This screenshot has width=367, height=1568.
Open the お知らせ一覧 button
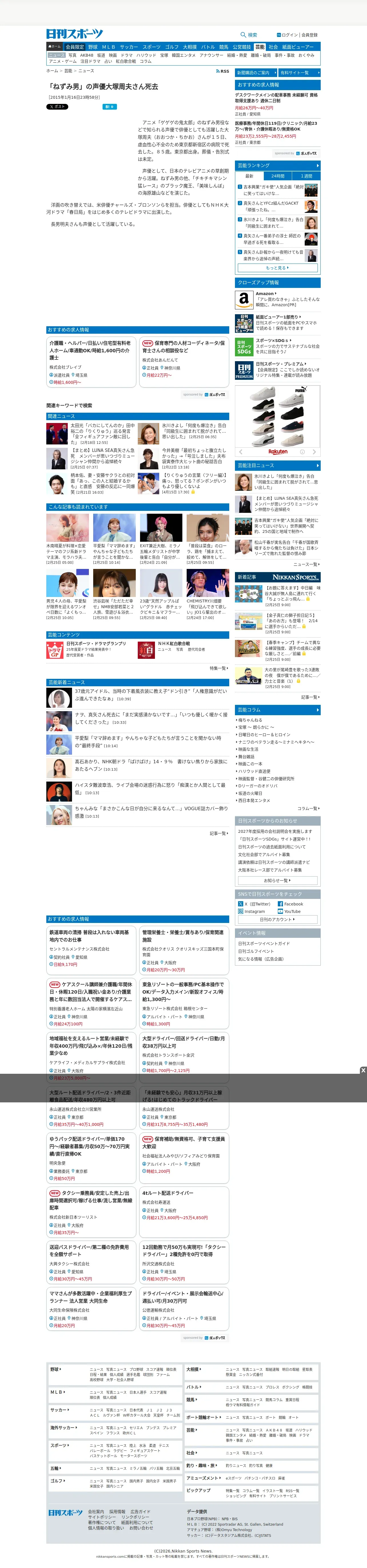[x=278, y=880]
